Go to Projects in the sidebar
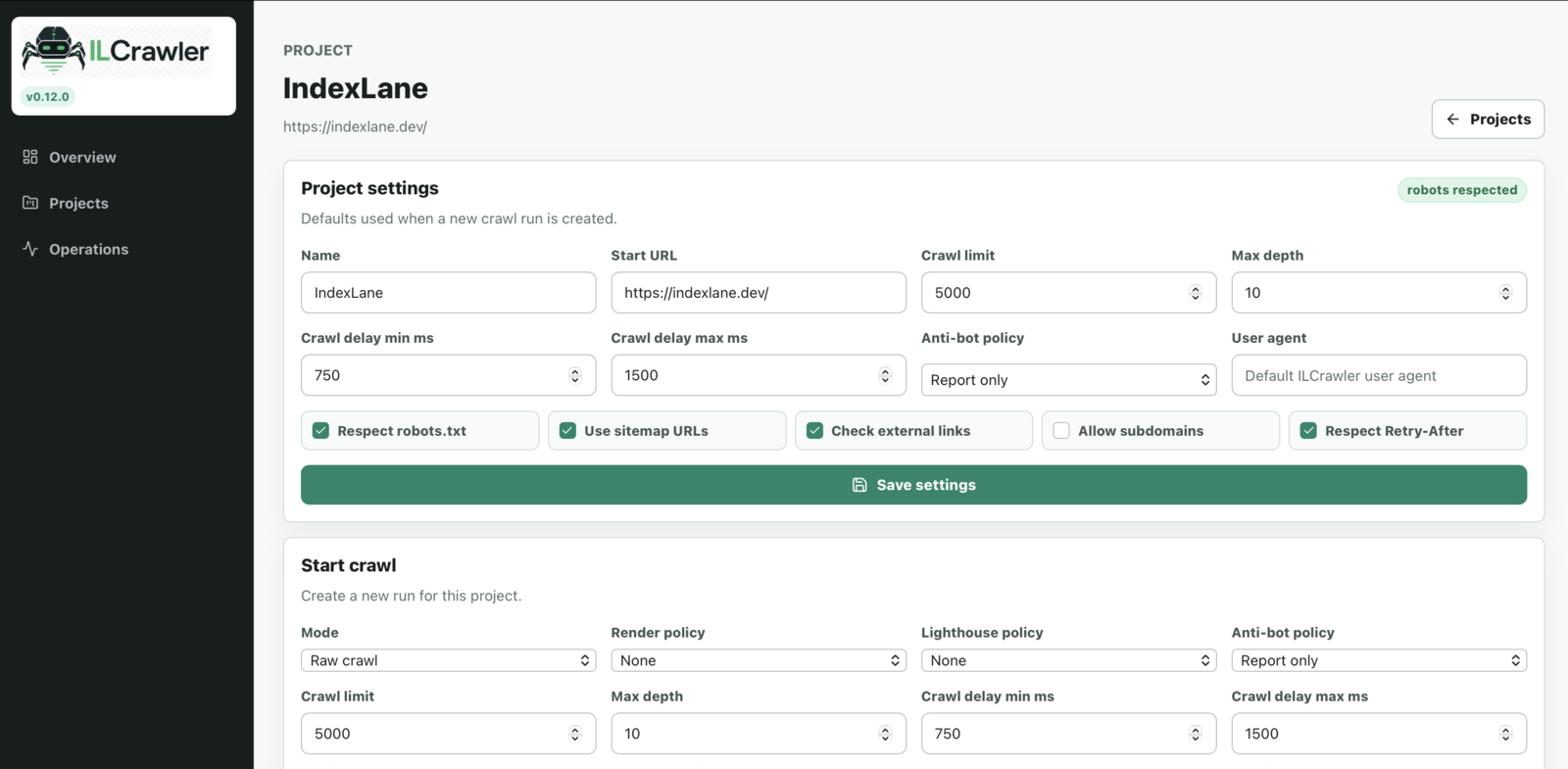The width and height of the screenshot is (1568, 769). click(x=78, y=203)
